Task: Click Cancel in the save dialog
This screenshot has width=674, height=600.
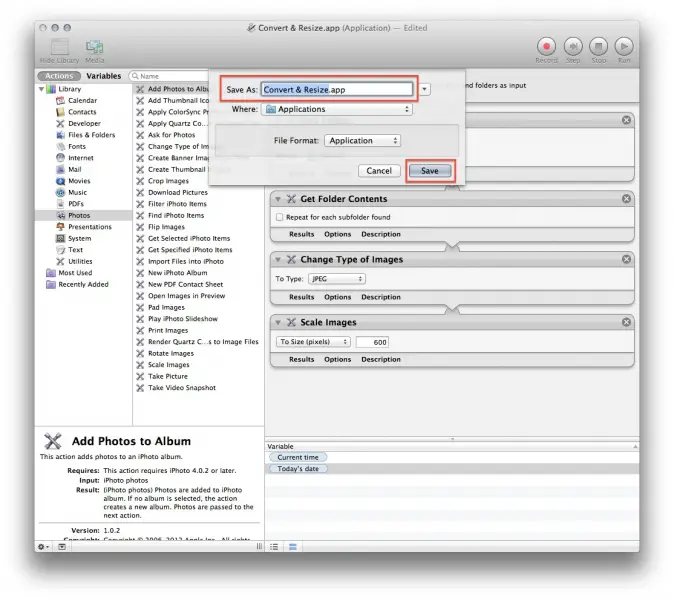Action: click(379, 171)
